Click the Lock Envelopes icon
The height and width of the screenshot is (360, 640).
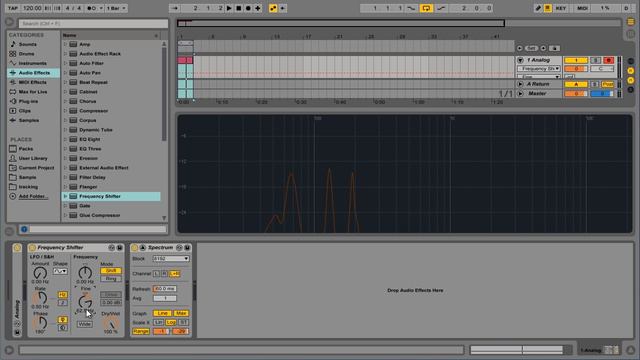coord(554,48)
